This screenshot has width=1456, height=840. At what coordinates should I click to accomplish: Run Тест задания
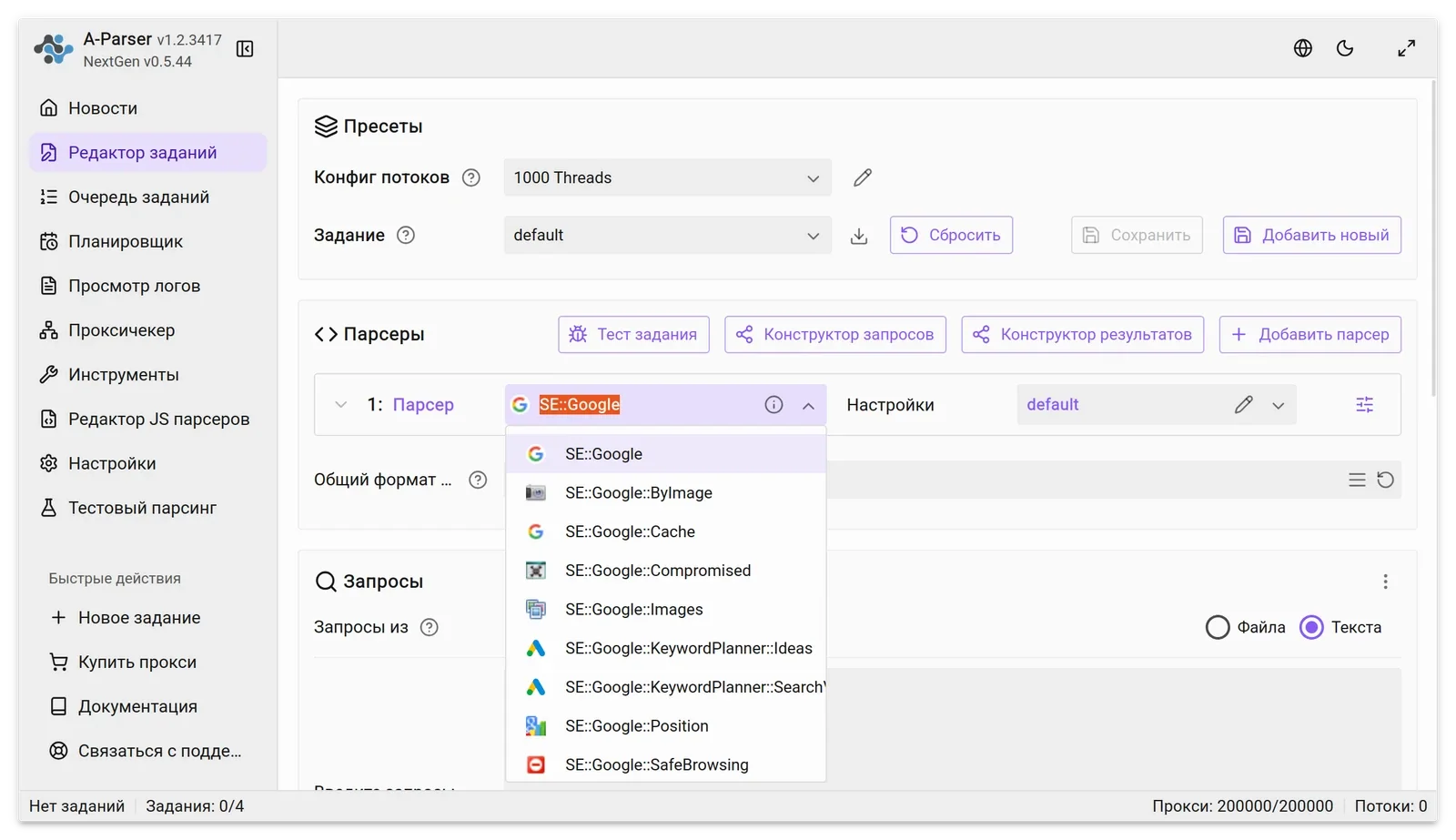point(633,334)
